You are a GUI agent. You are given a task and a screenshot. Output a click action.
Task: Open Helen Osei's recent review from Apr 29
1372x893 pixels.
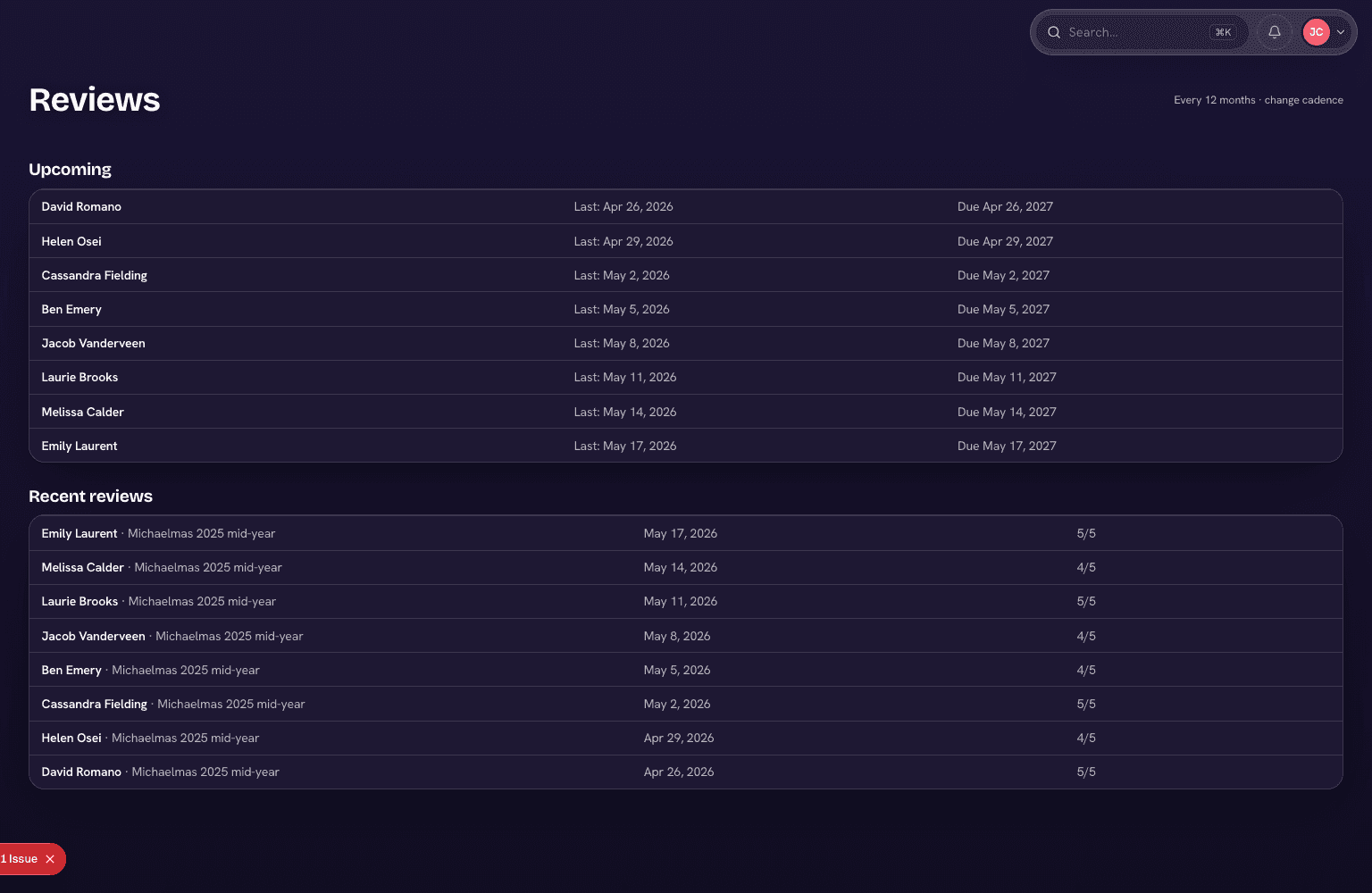[686, 738]
